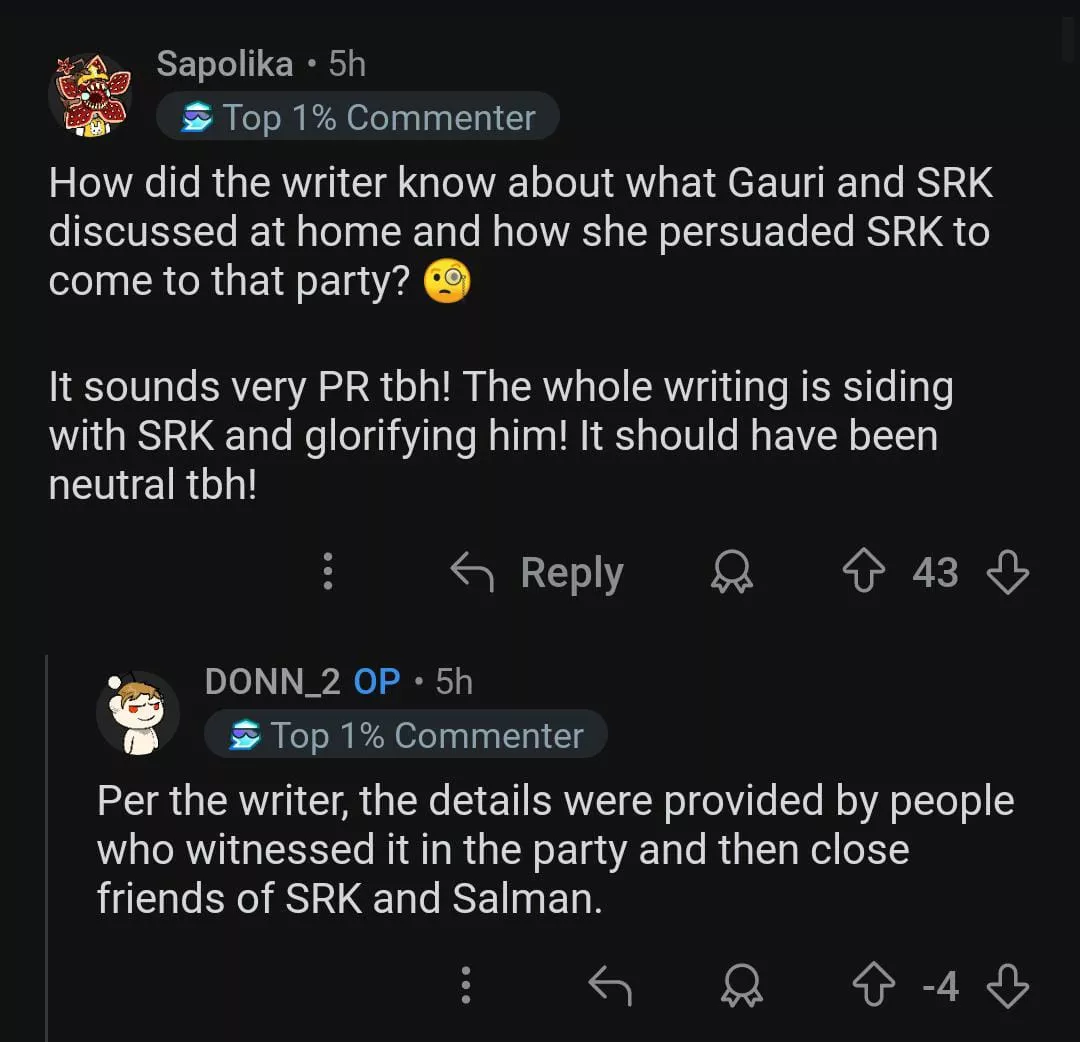Open three-dot options menu on DONN_2's reply

coord(465,987)
